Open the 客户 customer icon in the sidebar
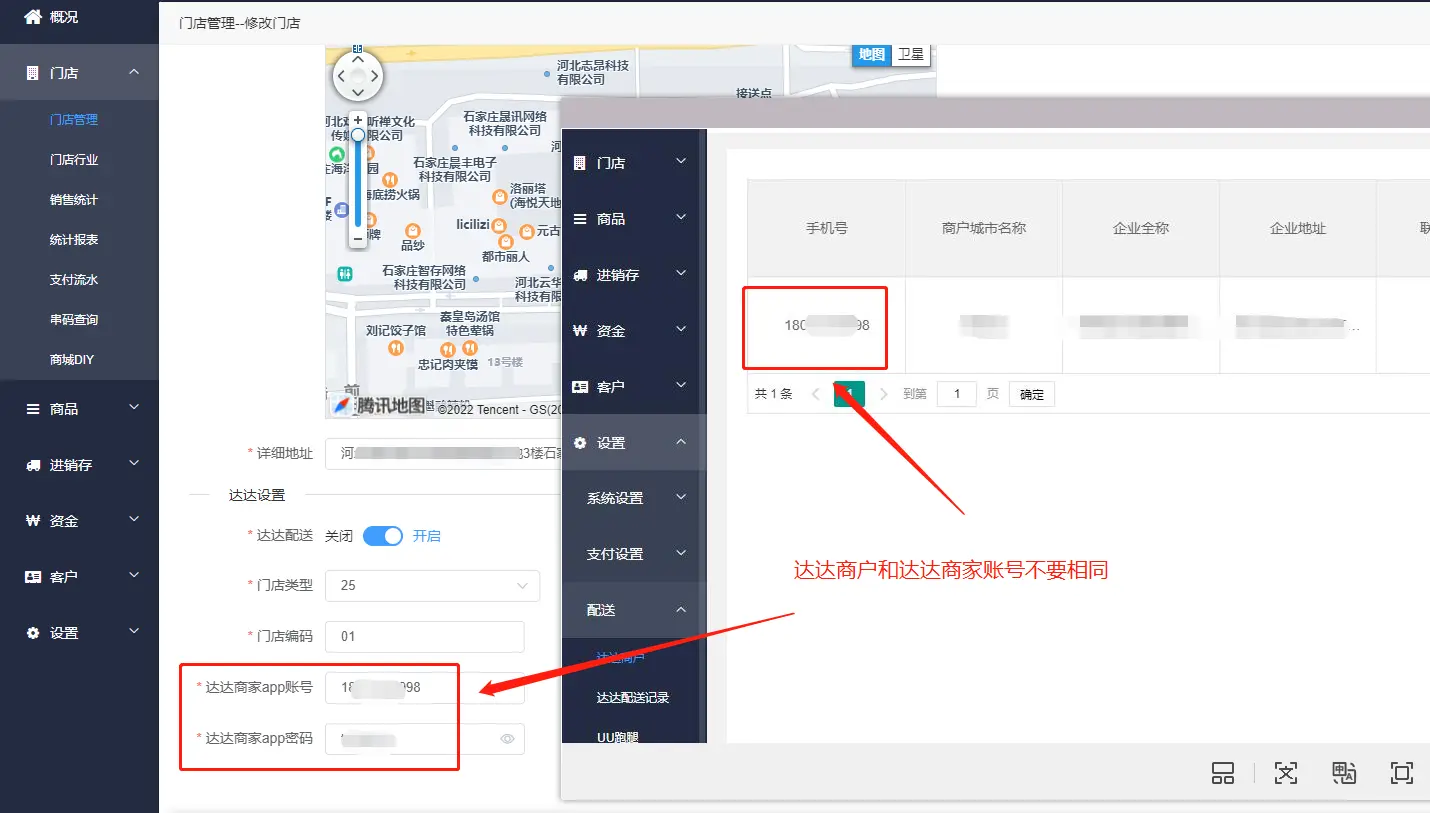Screen dimensions: 1430x813 [x=31, y=576]
